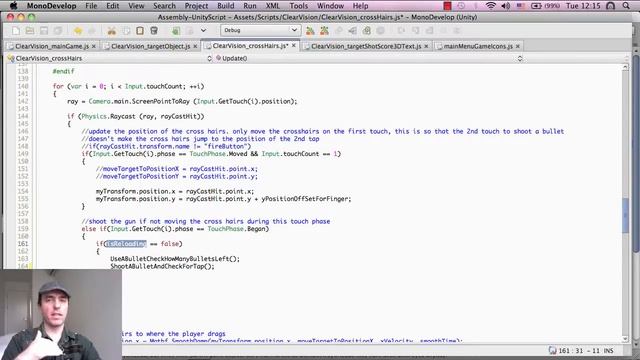640x360 pixels.
Task: Open the Project menu
Action: (196, 6)
